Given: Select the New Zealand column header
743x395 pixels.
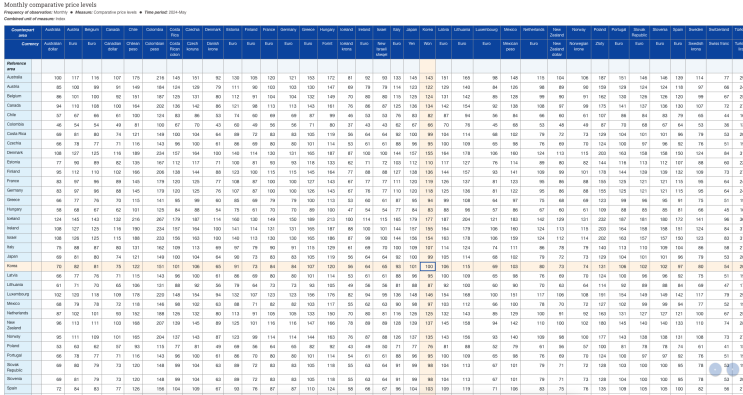Looking at the screenshot, I should tap(557, 32).
